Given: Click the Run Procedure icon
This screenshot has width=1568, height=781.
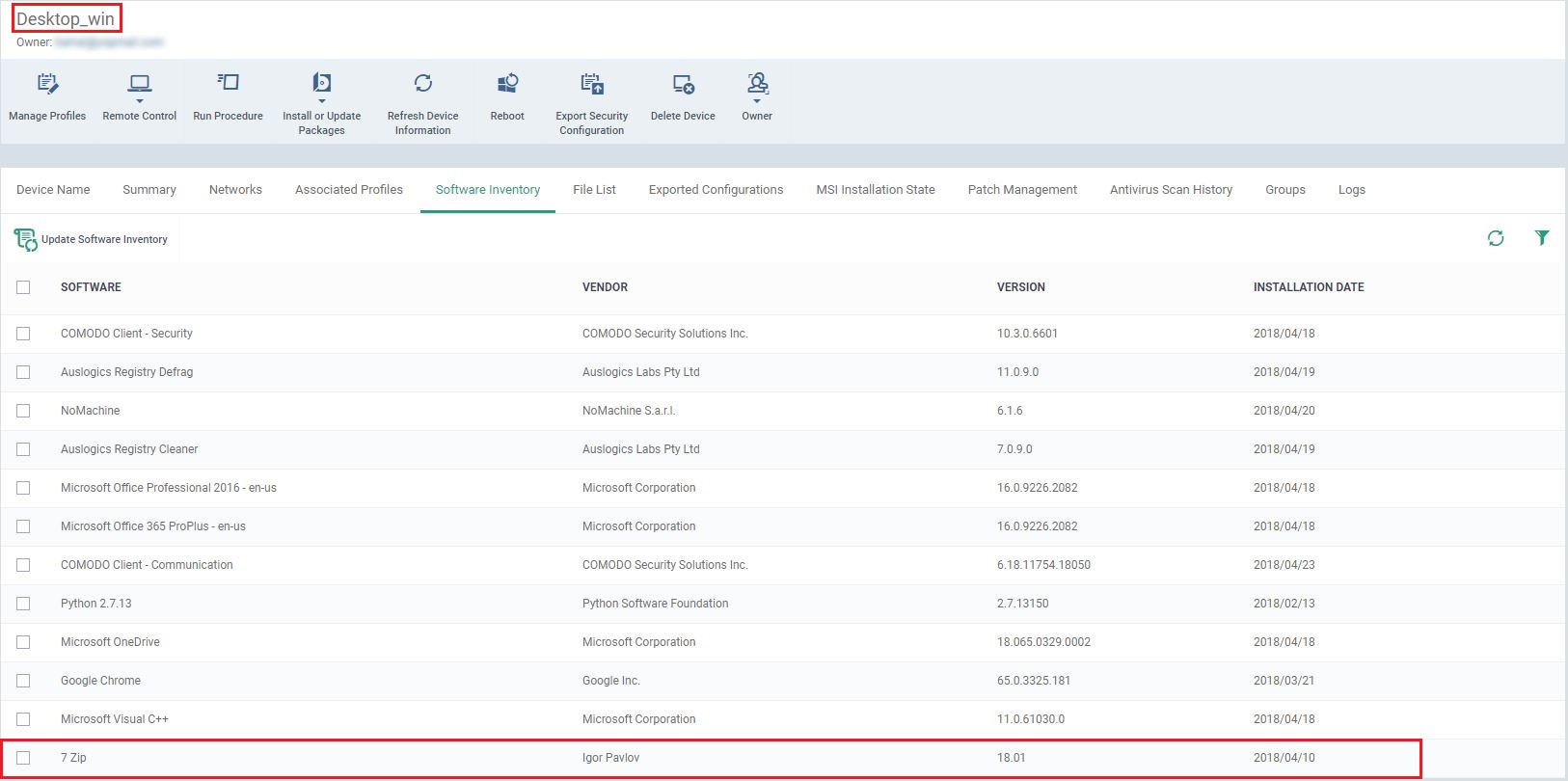Looking at the screenshot, I should [228, 83].
